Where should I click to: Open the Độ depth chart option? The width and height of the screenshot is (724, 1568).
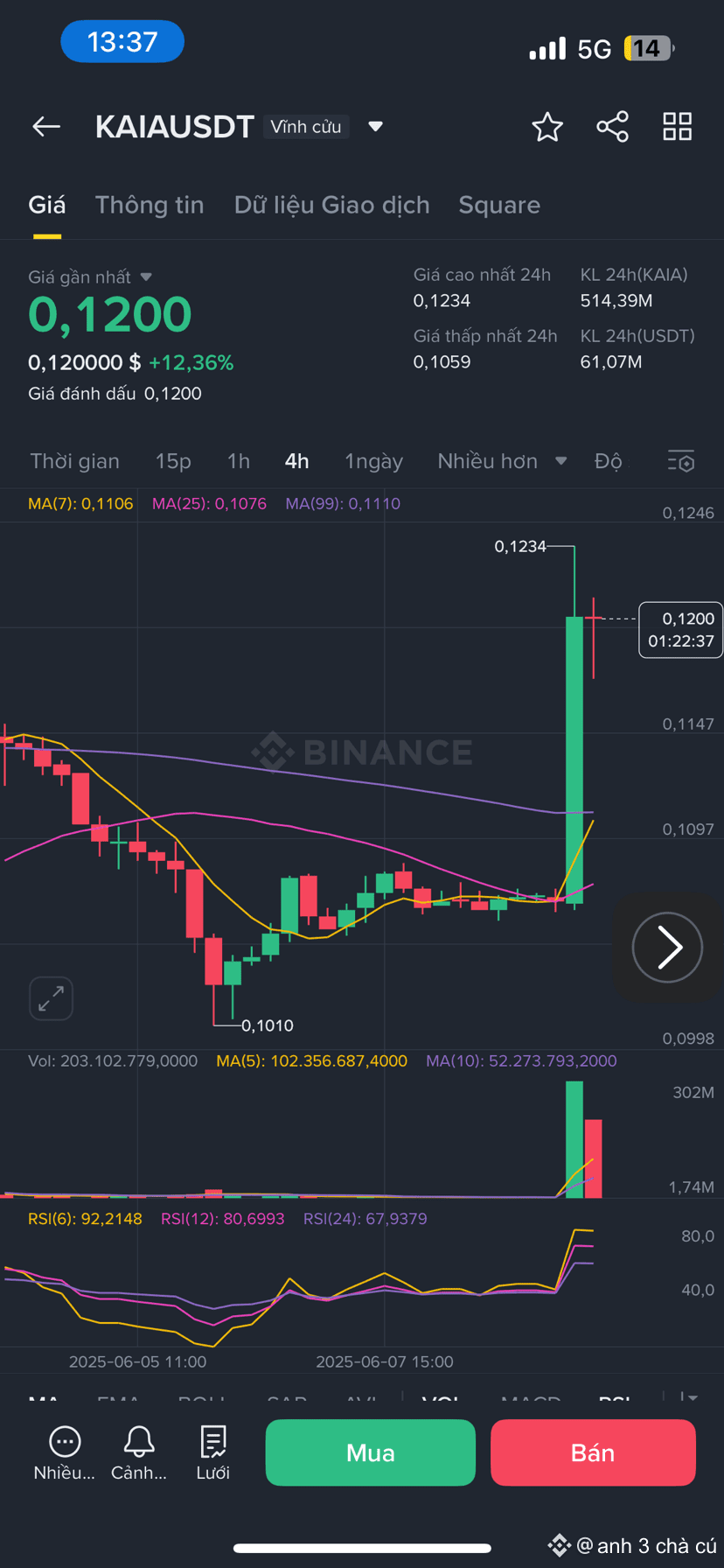609,461
